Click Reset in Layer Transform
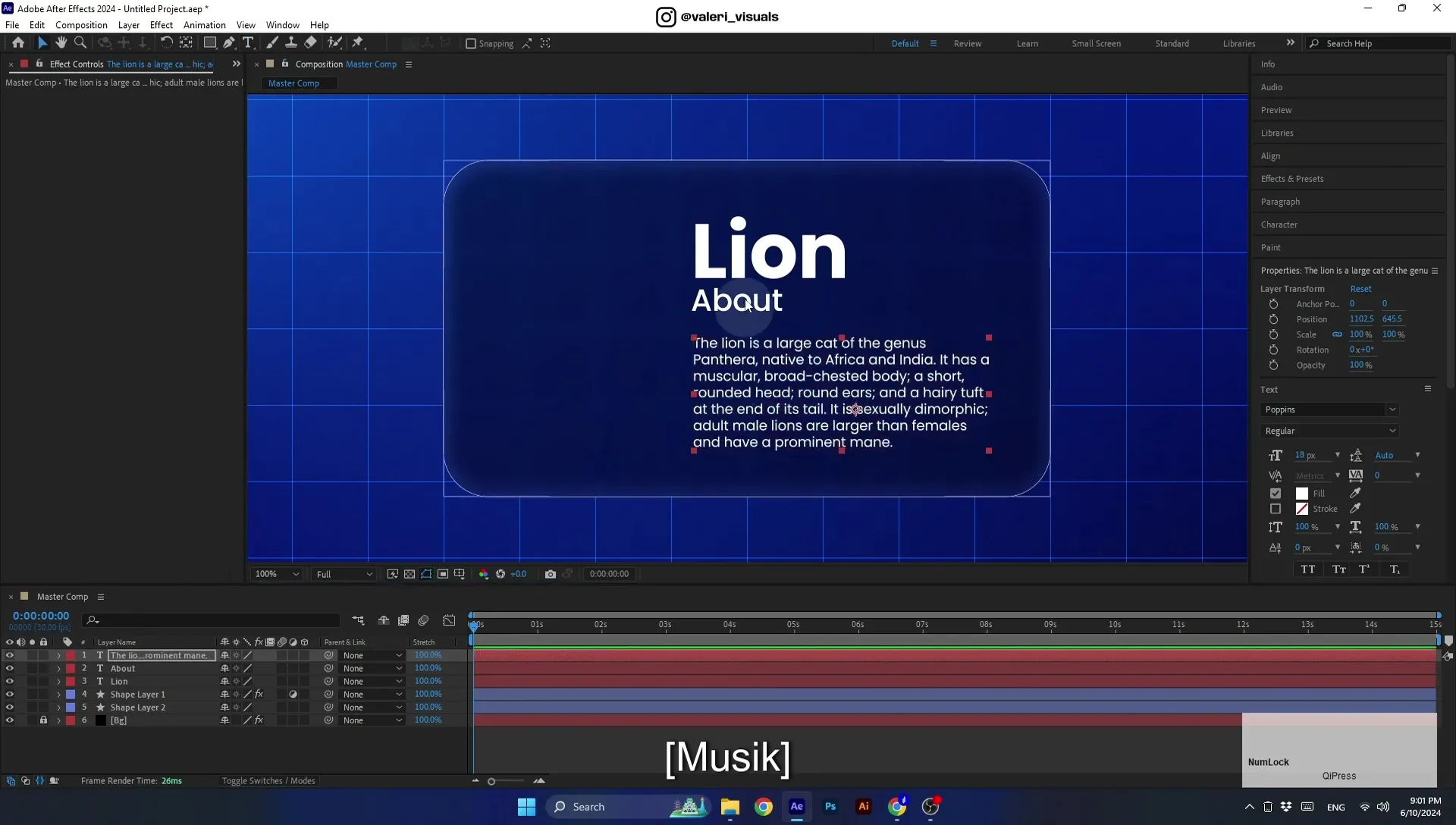Screen dimensions: 1456x825 click(1360, 289)
